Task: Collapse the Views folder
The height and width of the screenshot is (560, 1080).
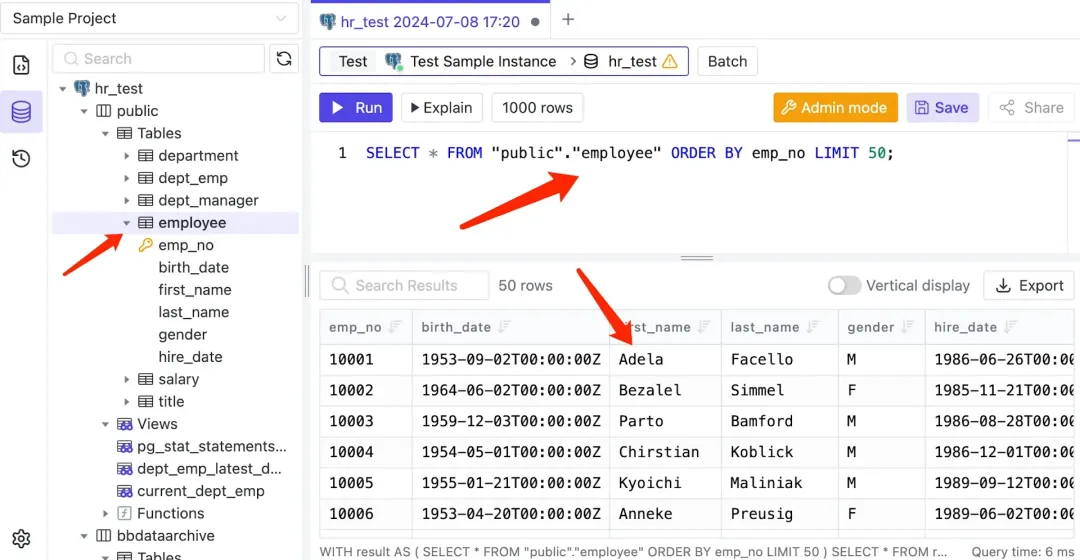Action: tap(105, 424)
